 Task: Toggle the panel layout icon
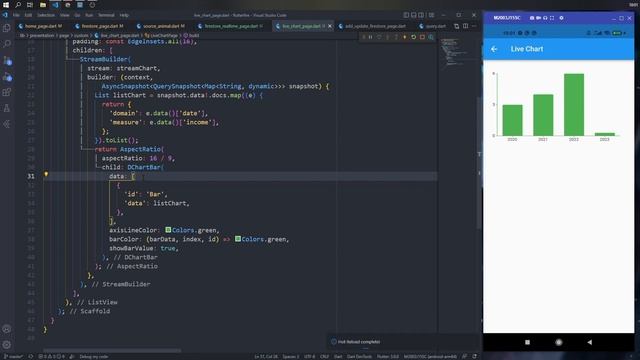click(x=413, y=15)
